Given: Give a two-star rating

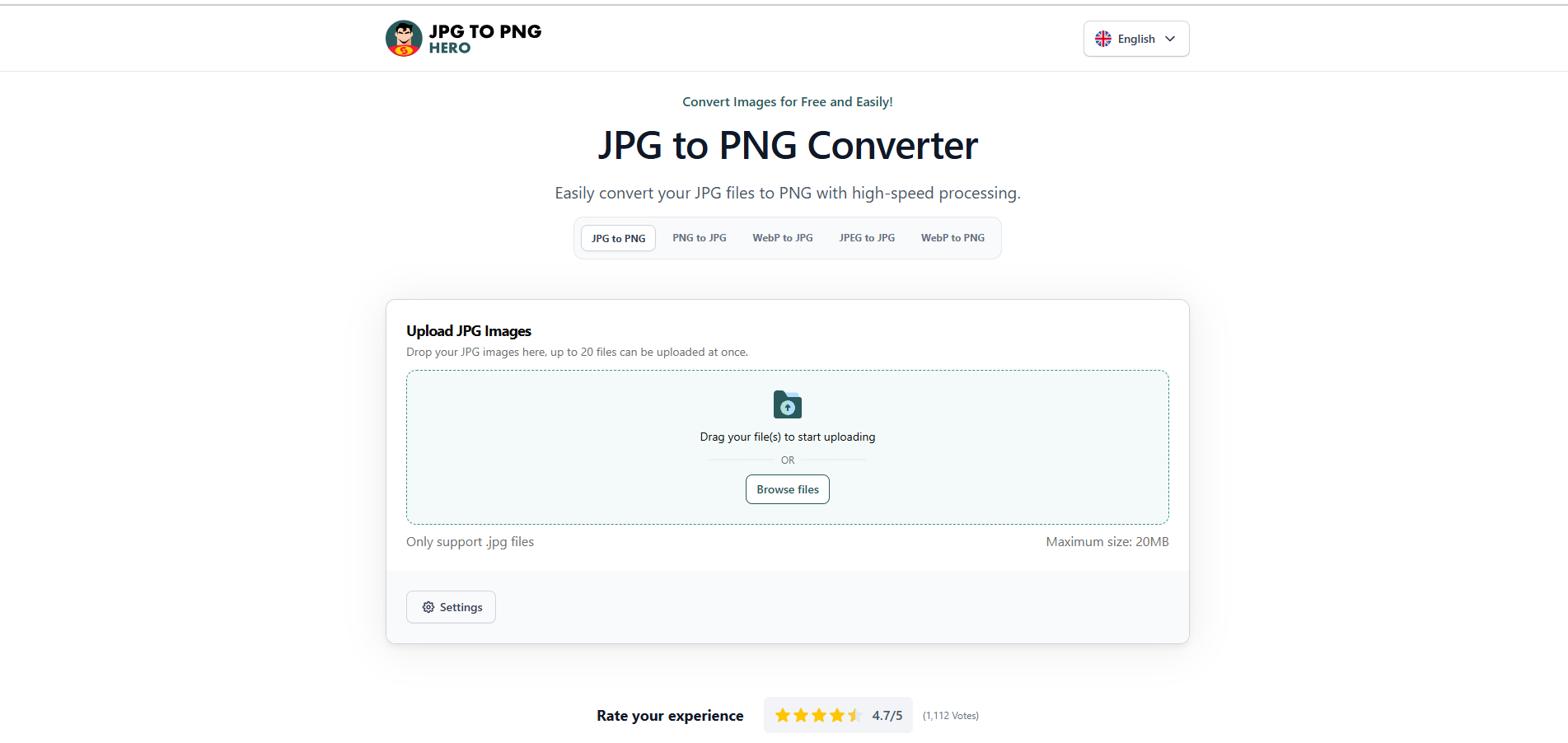Looking at the screenshot, I should click(x=801, y=715).
